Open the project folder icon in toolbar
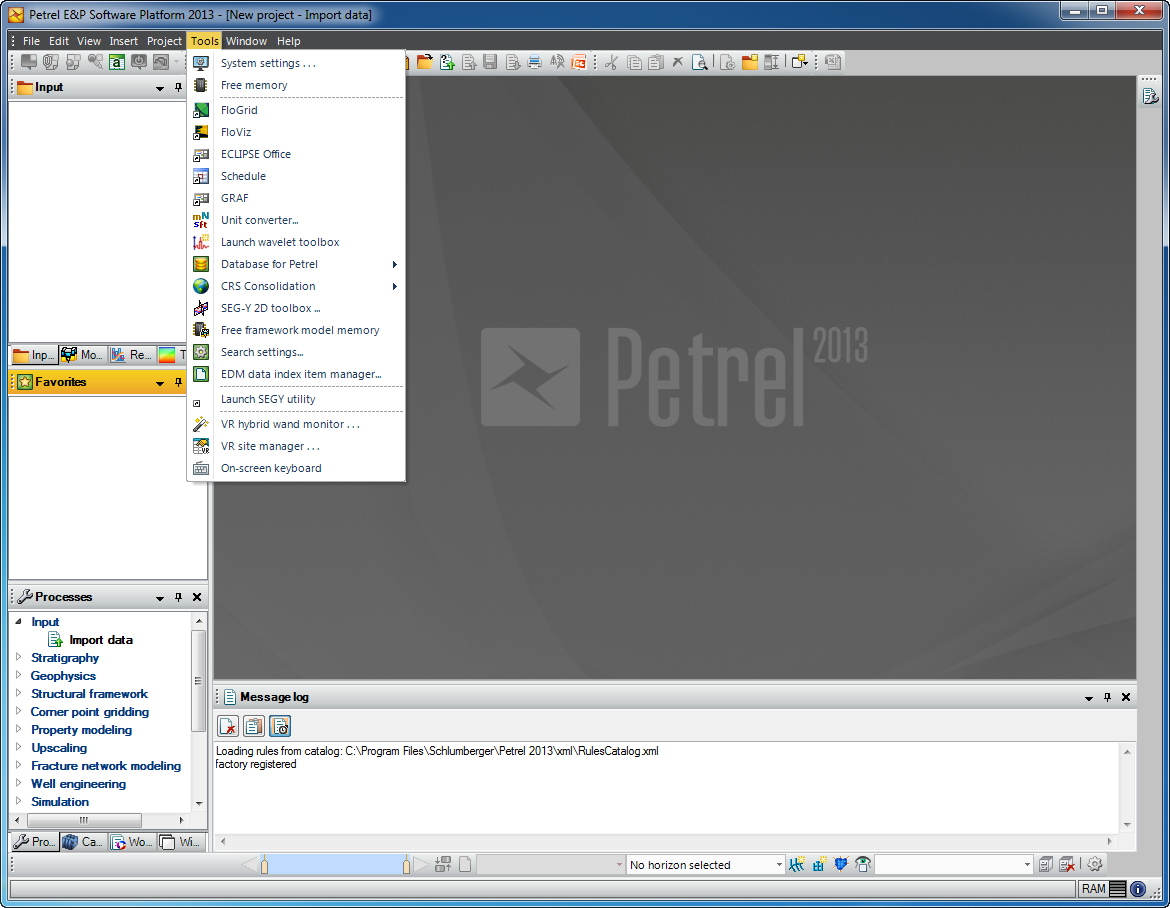 tap(425, 62)
